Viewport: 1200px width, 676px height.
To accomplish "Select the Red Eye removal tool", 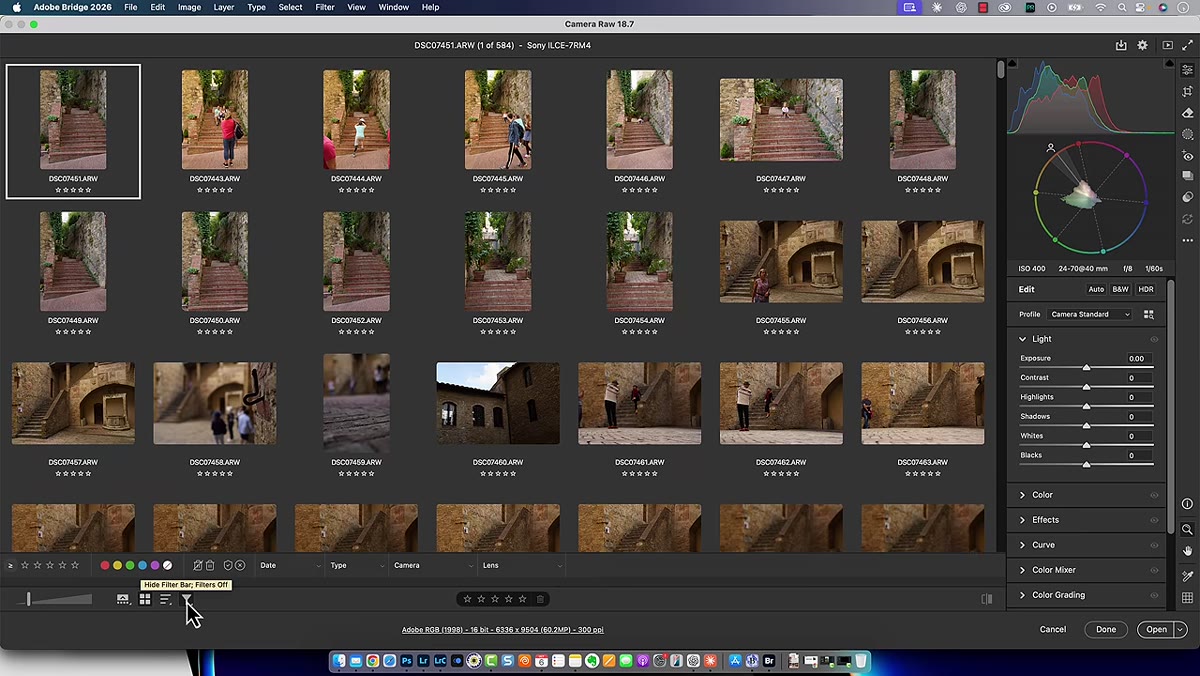I will pyautogui.click(x=1187, y=156).
